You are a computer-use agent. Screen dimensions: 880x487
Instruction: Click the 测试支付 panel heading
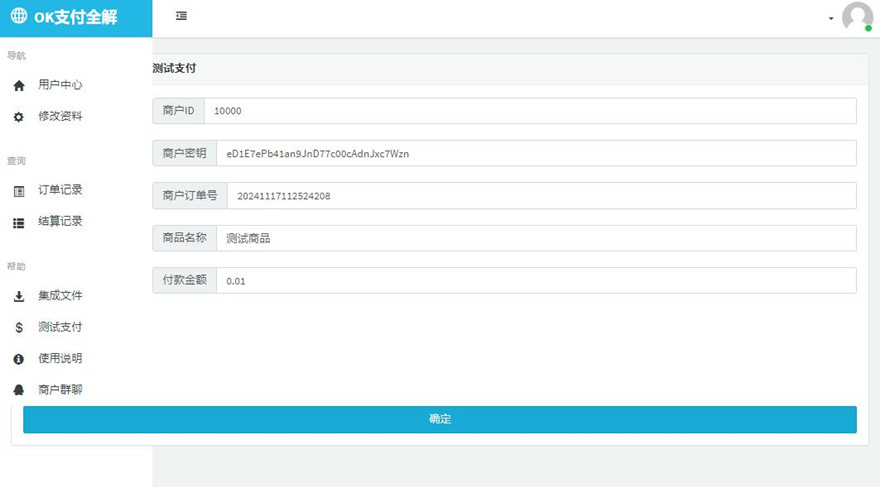click(x=174, y=68)
